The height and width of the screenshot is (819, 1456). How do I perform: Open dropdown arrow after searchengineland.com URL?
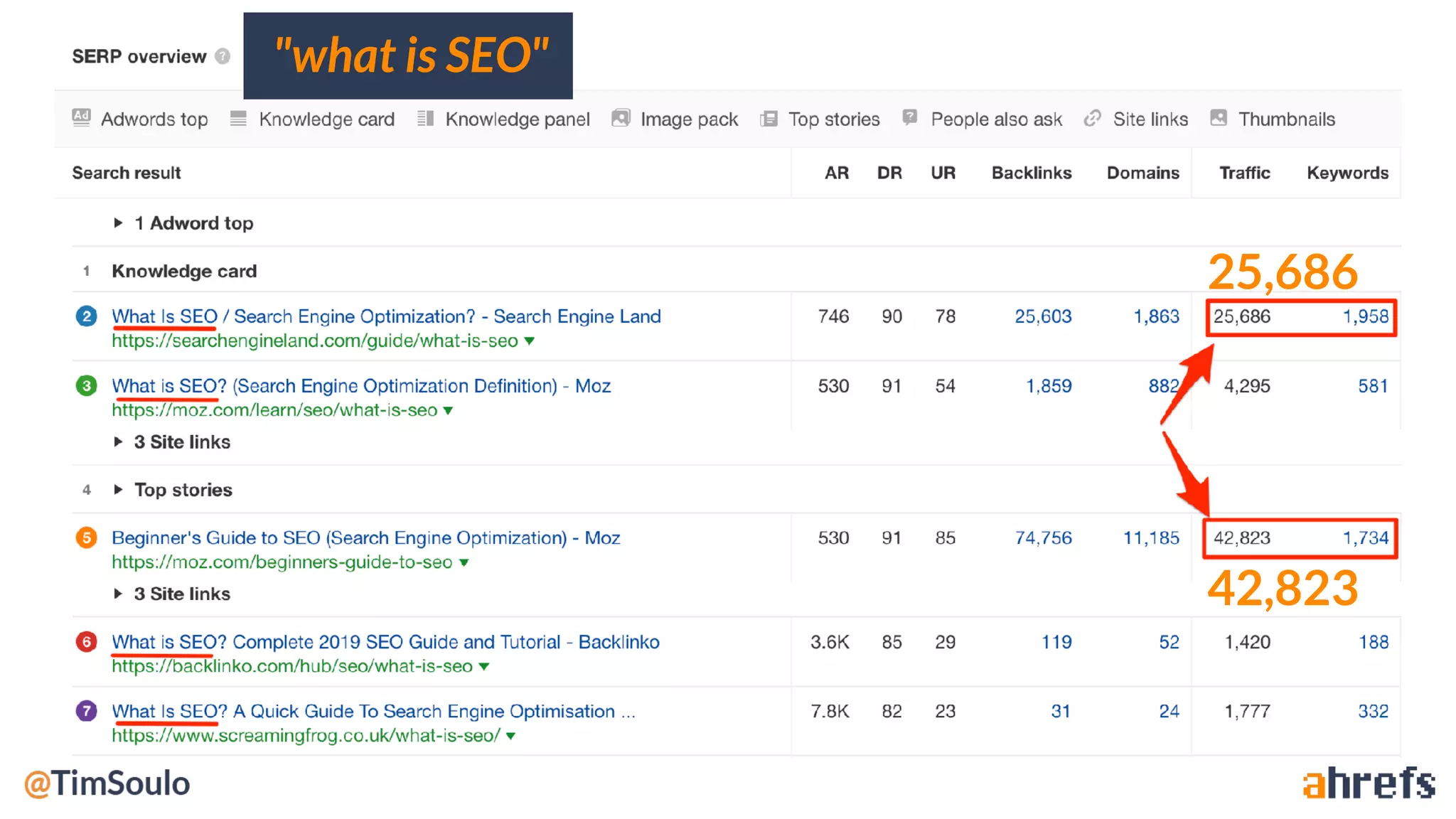pos(530,341)
